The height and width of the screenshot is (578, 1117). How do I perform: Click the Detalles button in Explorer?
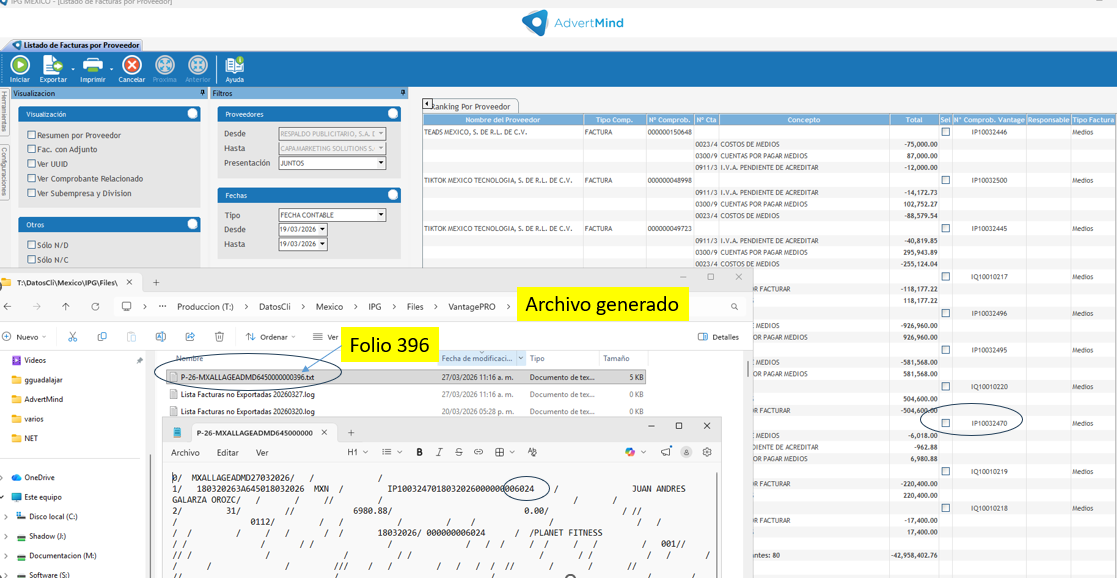click(719, 337)
